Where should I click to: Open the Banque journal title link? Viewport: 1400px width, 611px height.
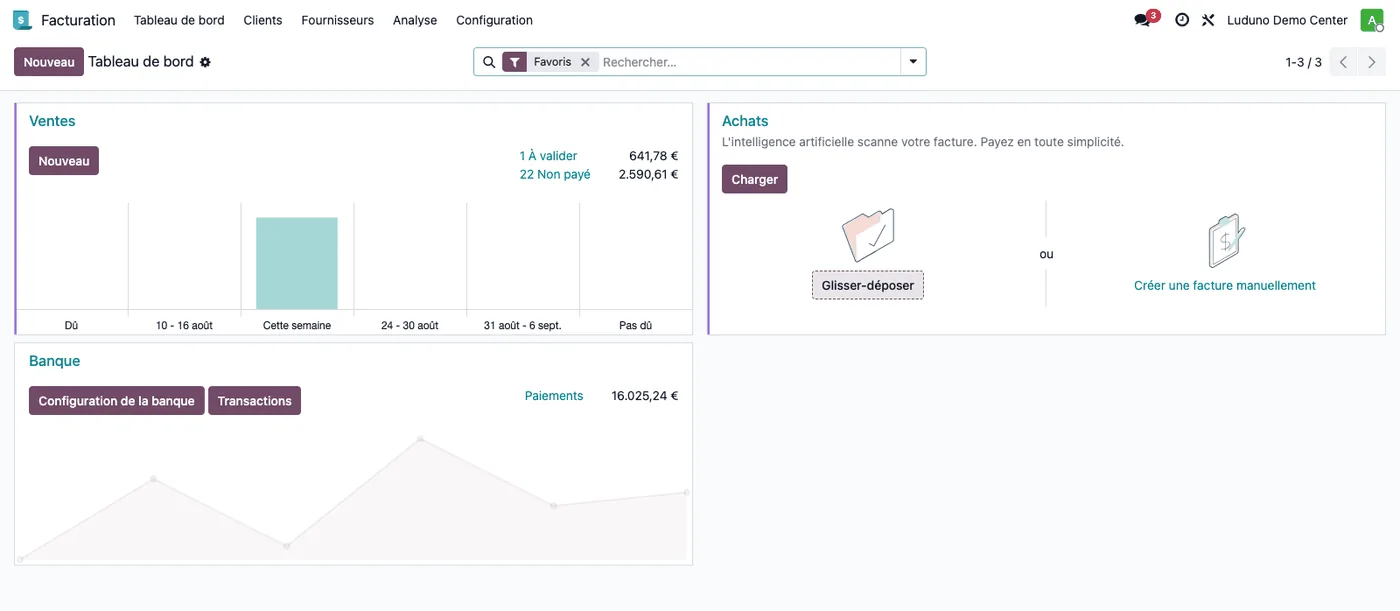point(54,361)
